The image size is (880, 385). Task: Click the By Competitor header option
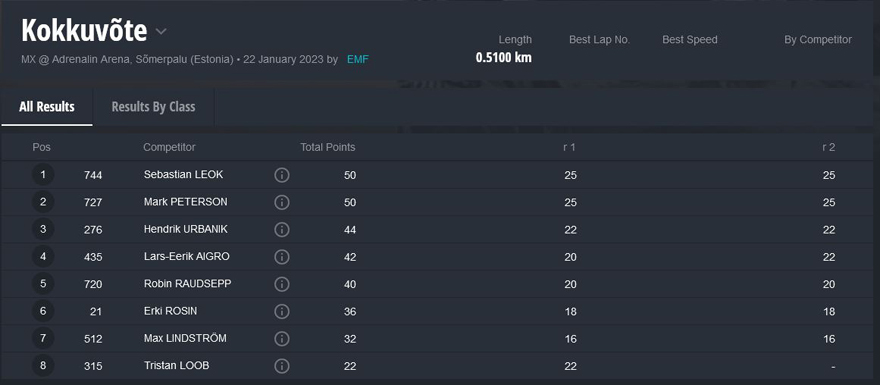(x=818, y=40)
